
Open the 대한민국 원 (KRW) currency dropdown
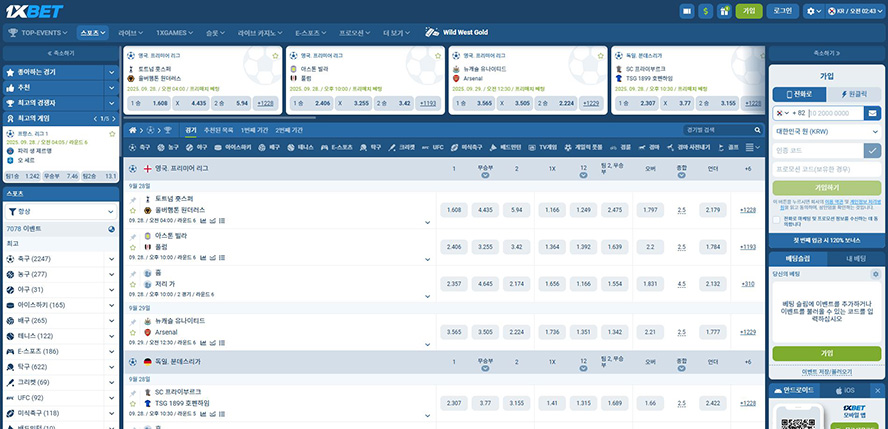825,132
